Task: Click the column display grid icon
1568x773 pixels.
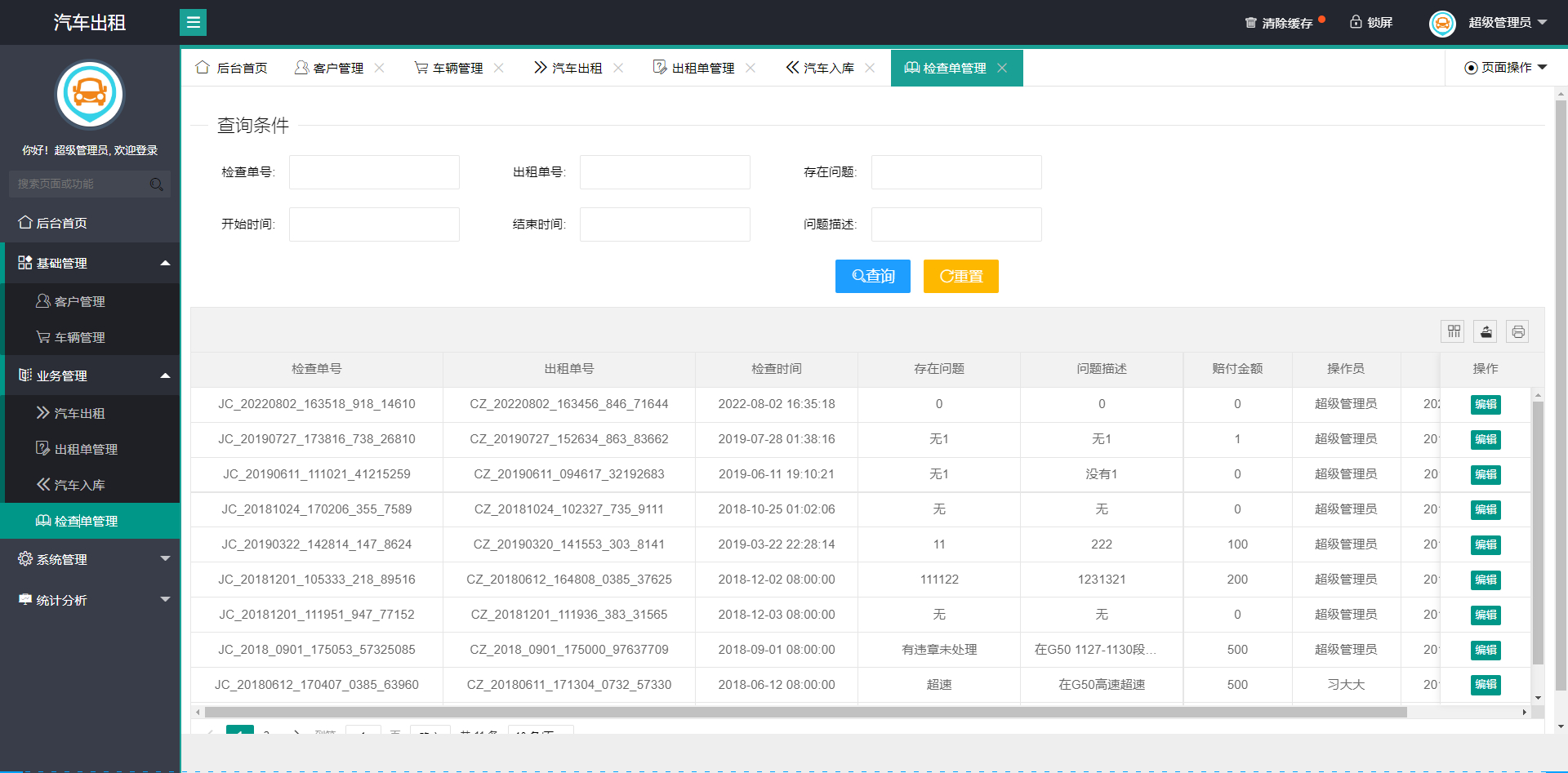Action: click(x=1454, y=331)
